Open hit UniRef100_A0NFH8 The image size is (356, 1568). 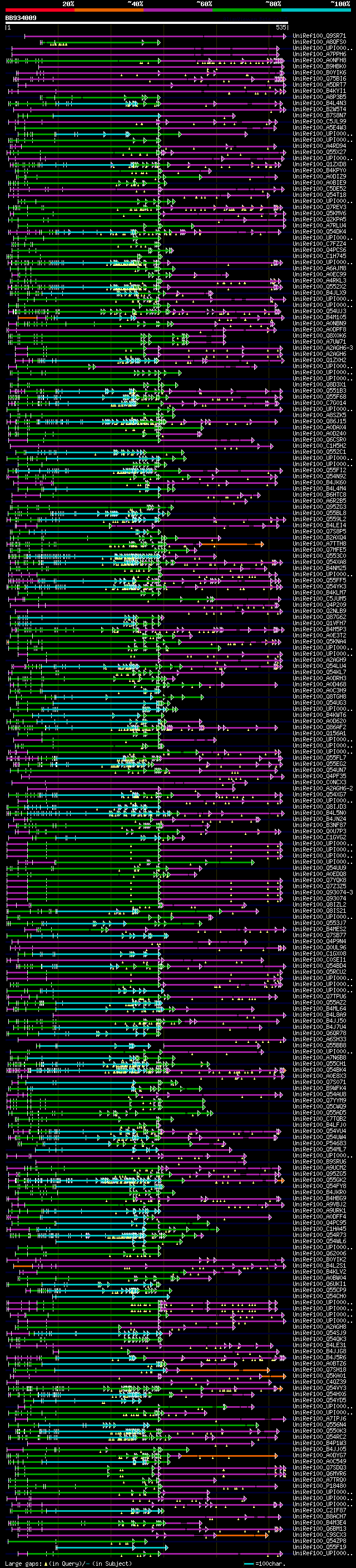click(x=319, y=60)
